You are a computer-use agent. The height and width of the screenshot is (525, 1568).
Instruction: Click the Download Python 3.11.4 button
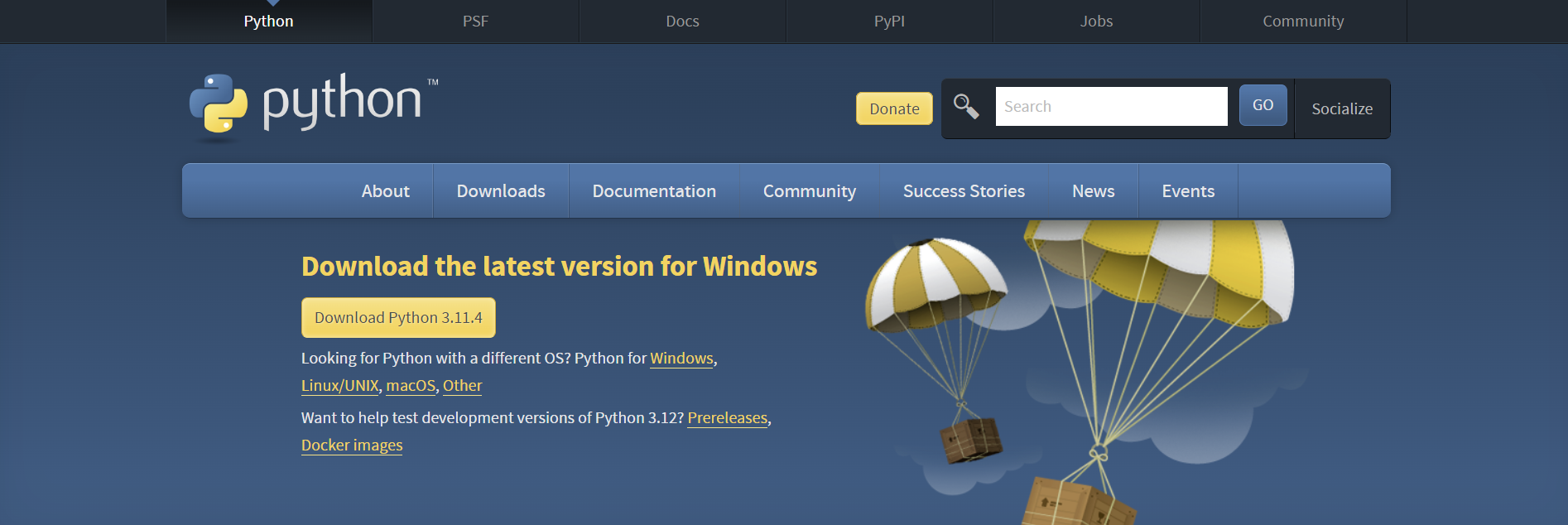click(398, 318)
